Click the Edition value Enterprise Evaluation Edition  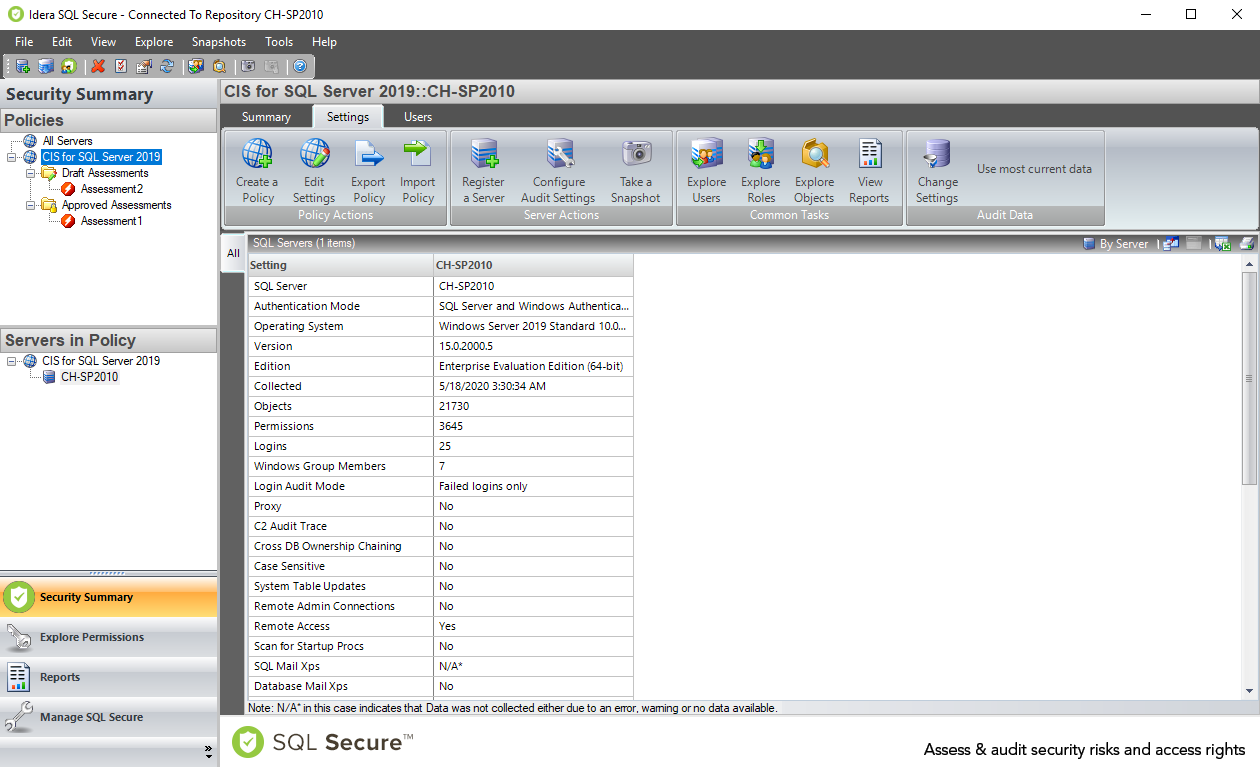click(x=533, y=366)
